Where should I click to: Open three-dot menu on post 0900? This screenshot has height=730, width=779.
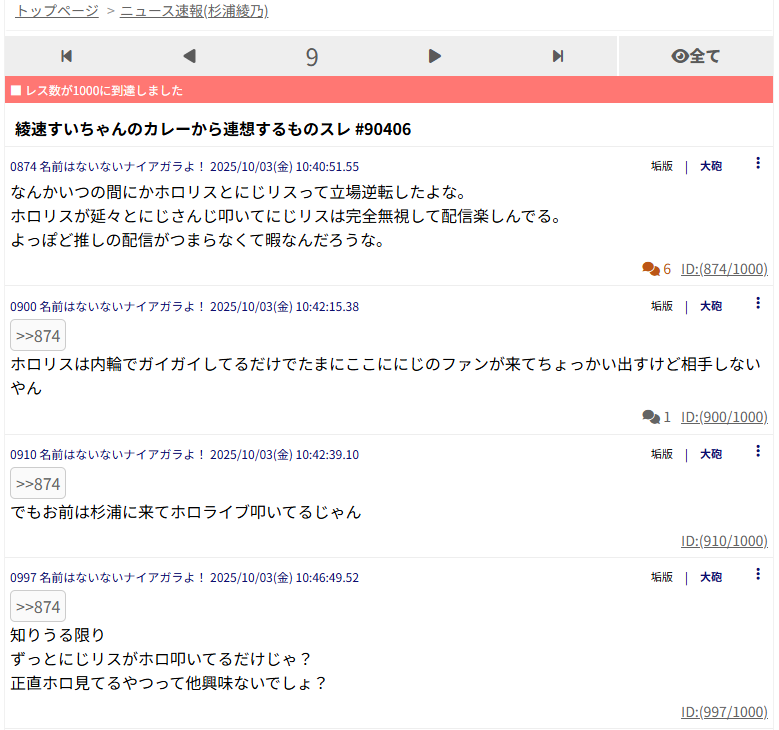[757, 304]
